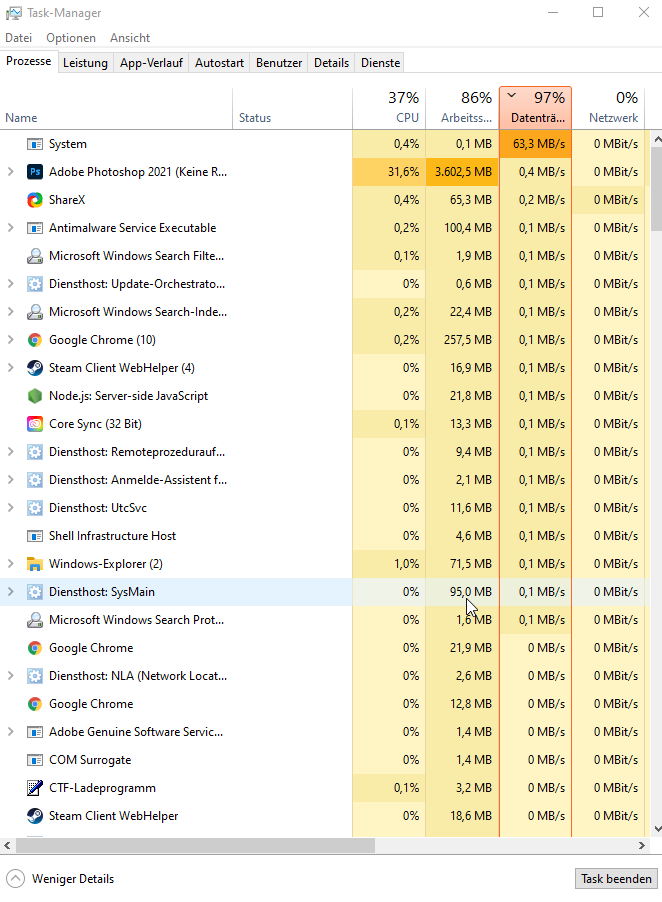Switch to the Autostart tab
The width and height of the screenshot is (662, 902).
[219, 63]
